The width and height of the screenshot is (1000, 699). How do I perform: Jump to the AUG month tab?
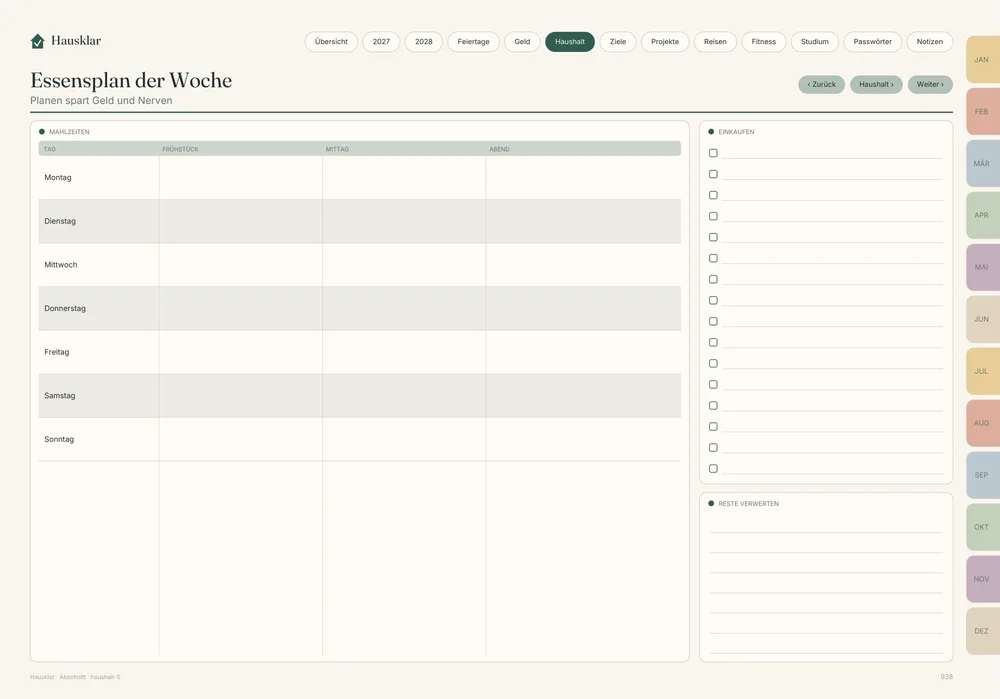coord(983,423)
